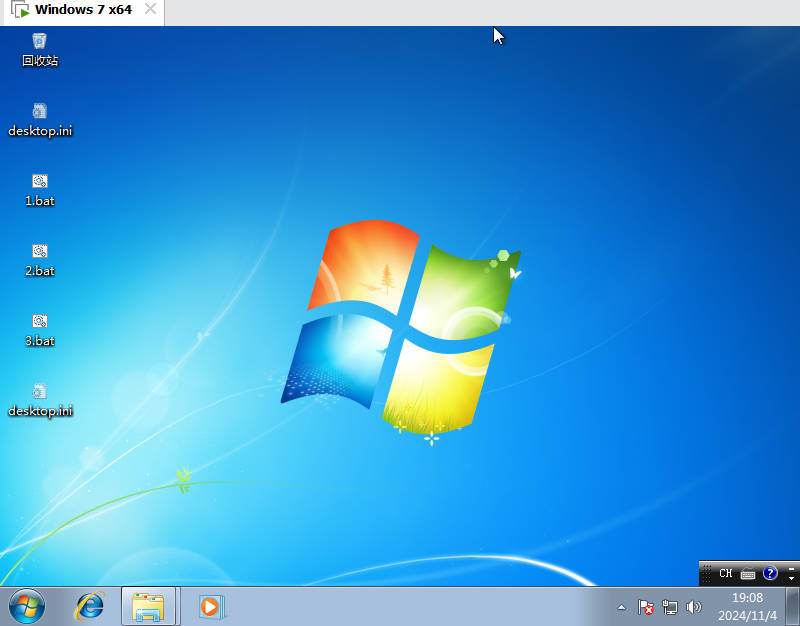Open the volume speaker control
The width and height of the screenshot is (800, 626).
(x=693, y=607)
